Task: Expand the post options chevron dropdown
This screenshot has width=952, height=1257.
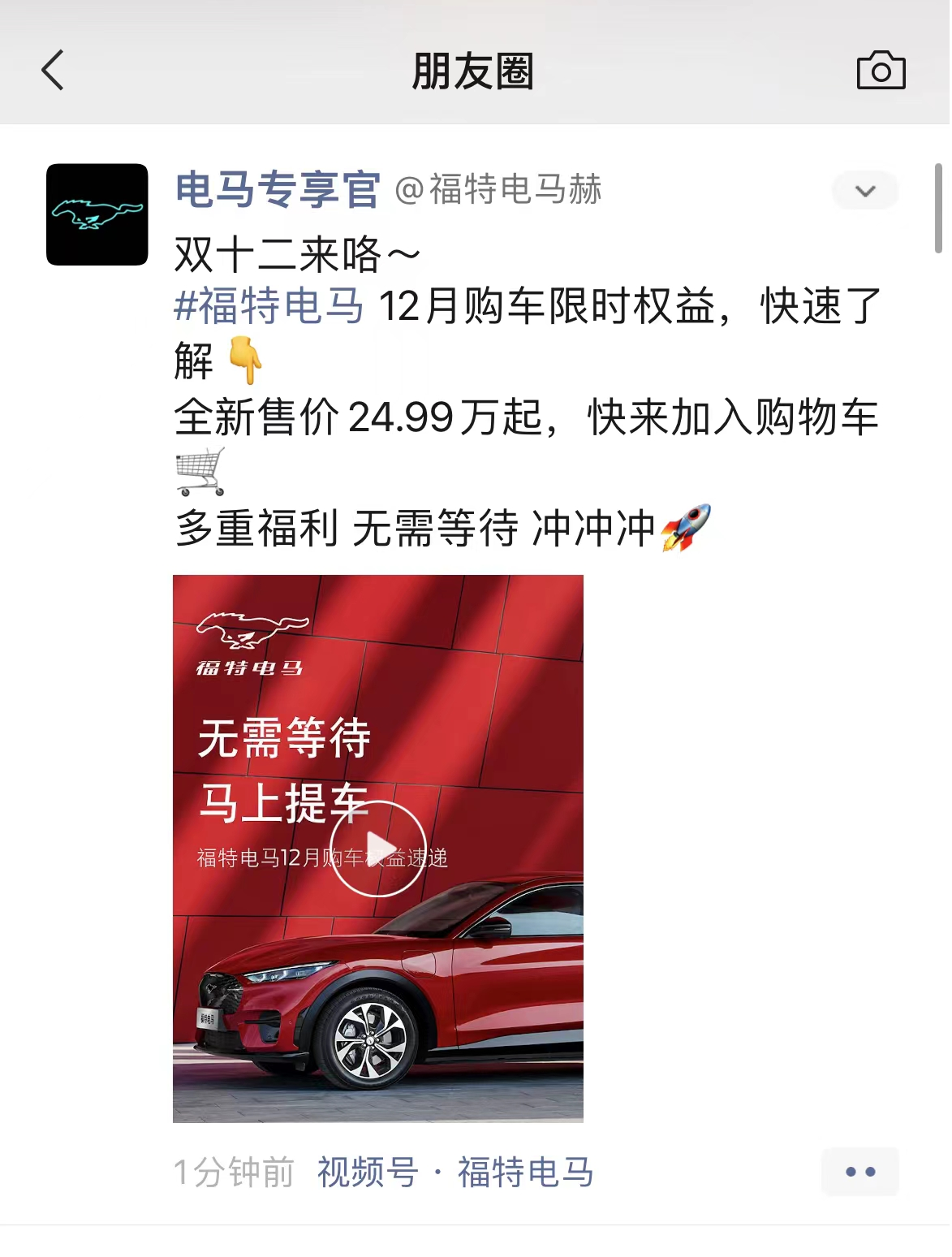Action: pos(865,191)
